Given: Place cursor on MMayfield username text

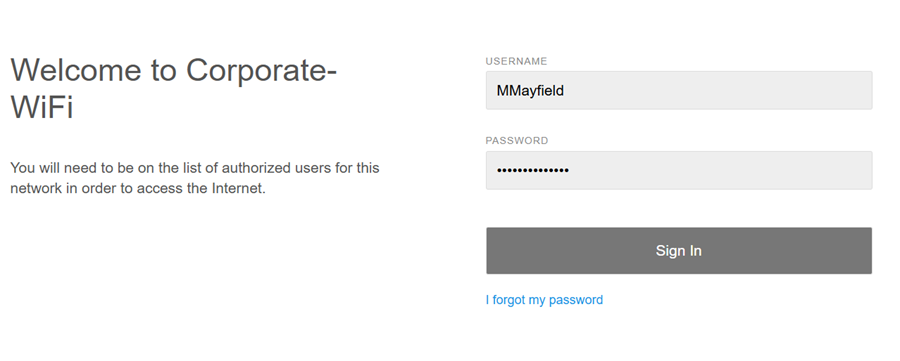Looking at the screenshot, I should click(530, 91).
